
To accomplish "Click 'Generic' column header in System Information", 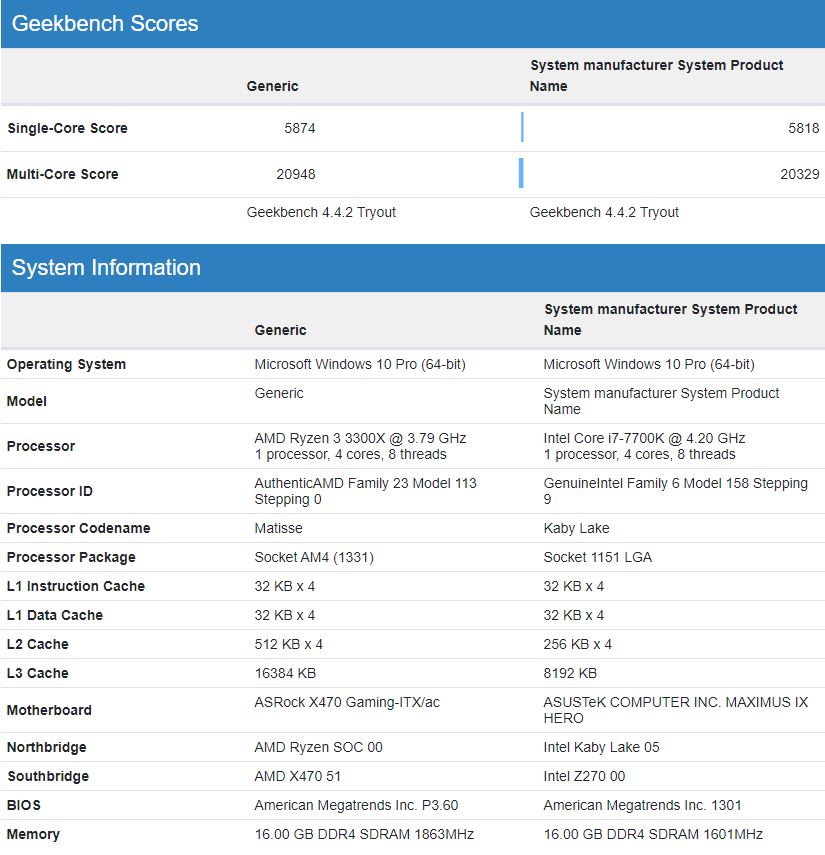I will click(x=281, y=330).
